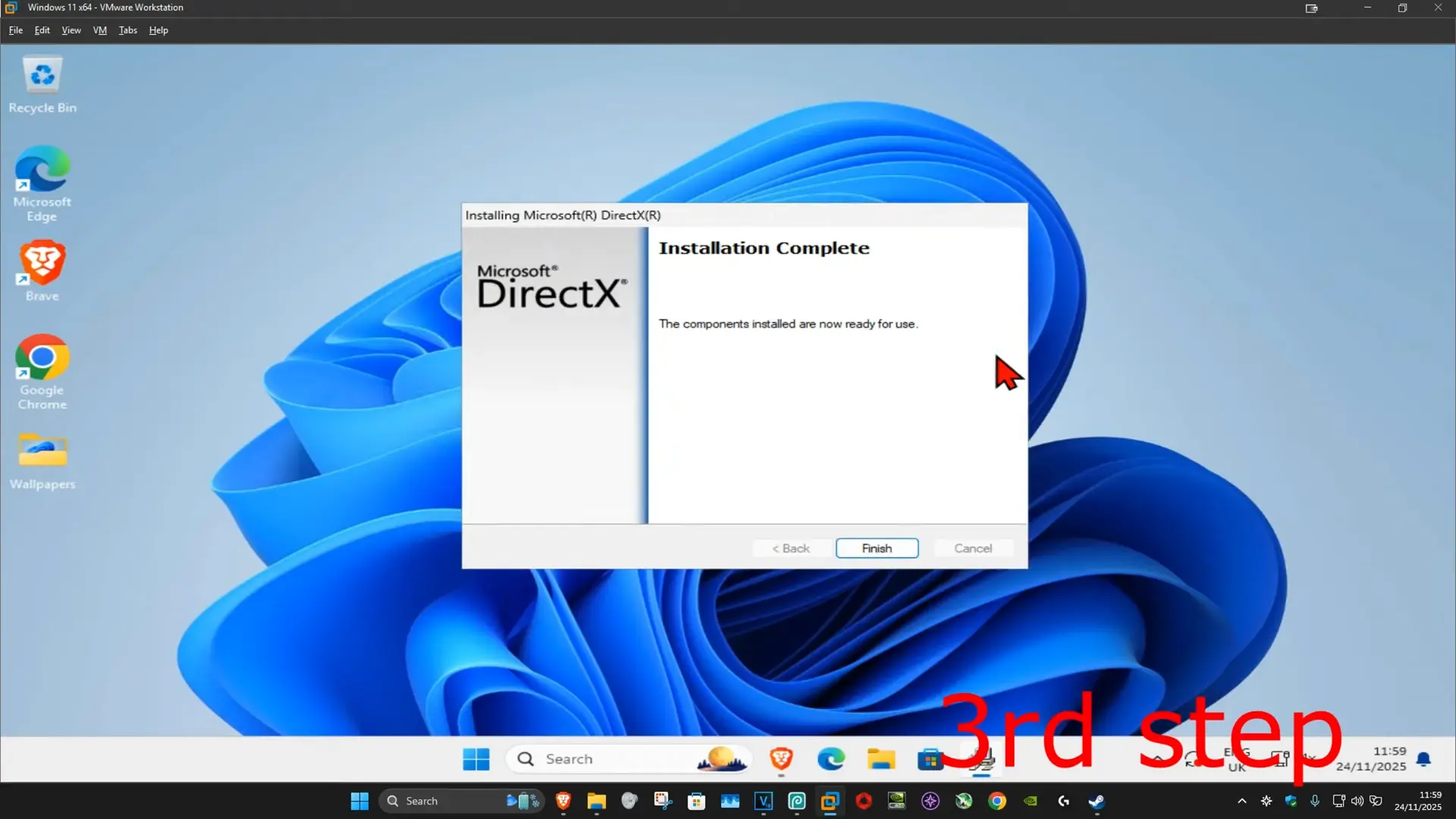Open Logitech G HUB from host taskbar
1456x819 pixels.
[x=1063, y=801]
